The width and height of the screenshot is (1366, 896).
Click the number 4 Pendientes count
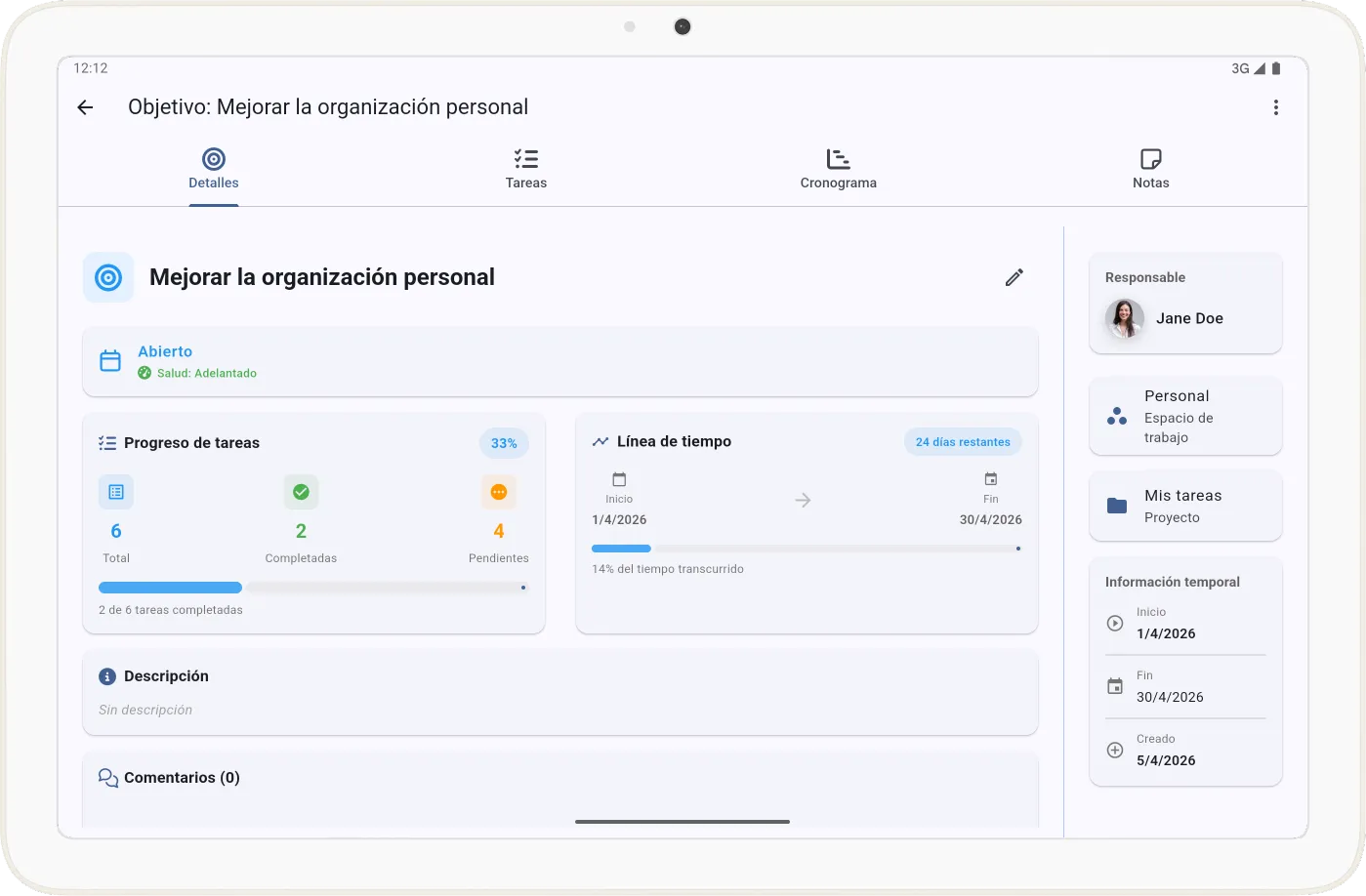[x=499, y=531]
